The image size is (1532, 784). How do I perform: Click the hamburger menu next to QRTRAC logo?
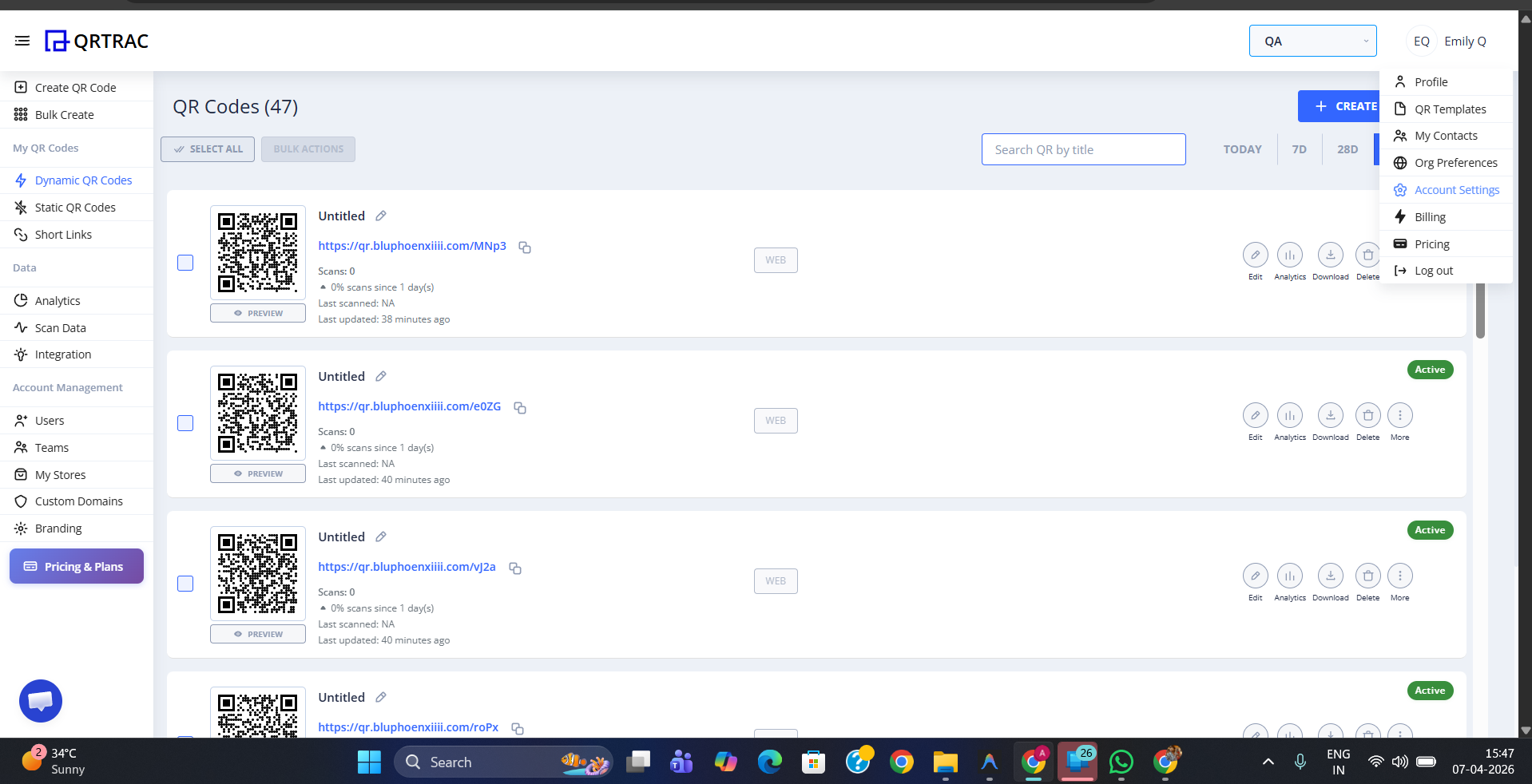[22, 41]
